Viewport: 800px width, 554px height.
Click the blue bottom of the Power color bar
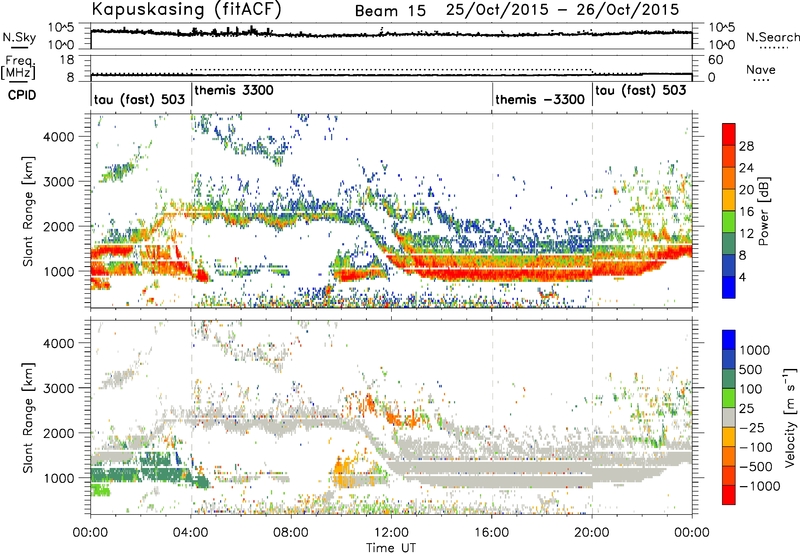pos(729,287)
